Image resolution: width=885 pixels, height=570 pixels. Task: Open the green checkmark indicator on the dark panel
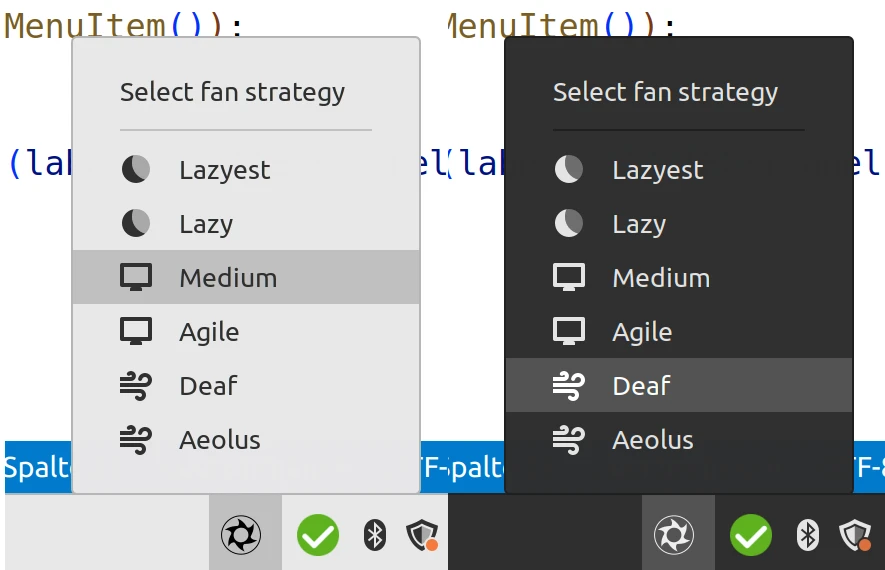[751, 534]
